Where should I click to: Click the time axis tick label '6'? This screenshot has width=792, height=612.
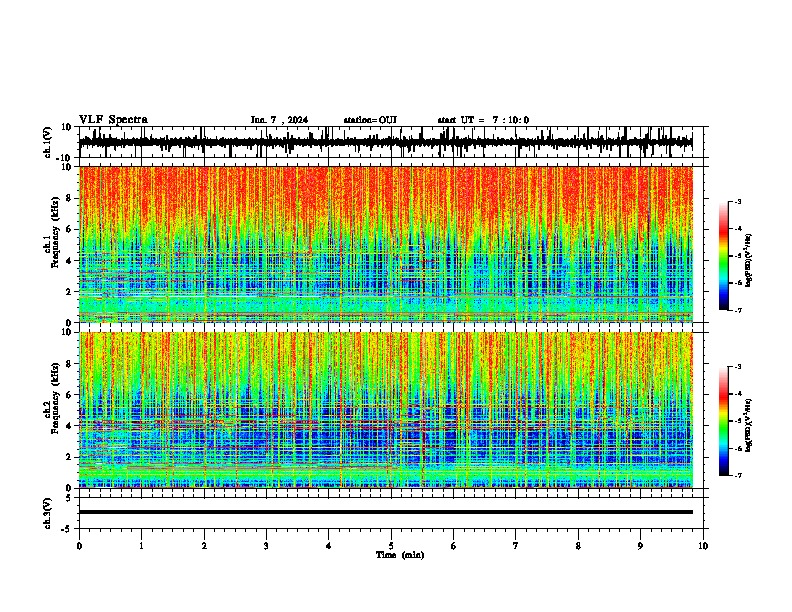[x=454, y=546]
